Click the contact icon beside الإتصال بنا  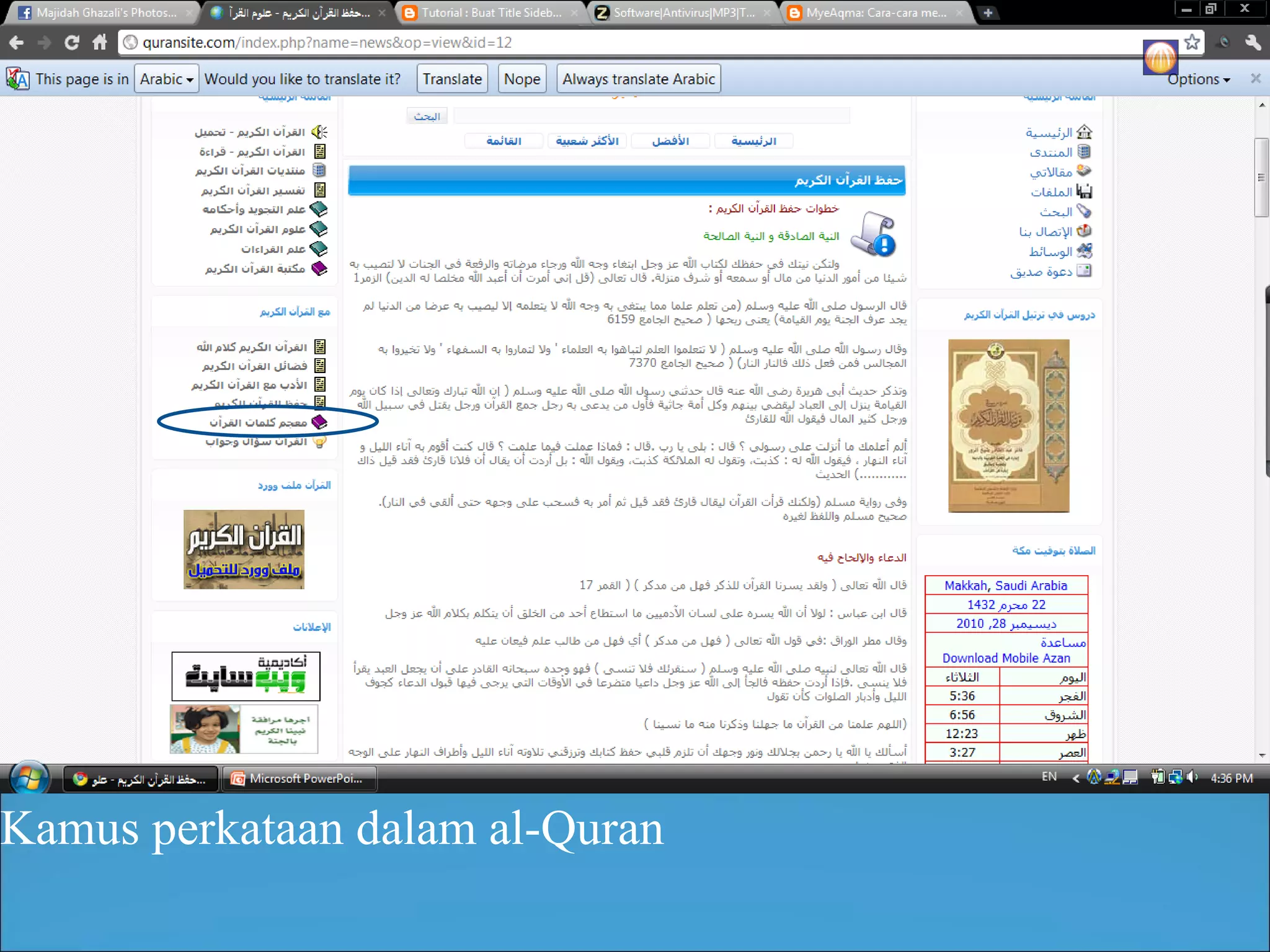[x=1085, y=231]
